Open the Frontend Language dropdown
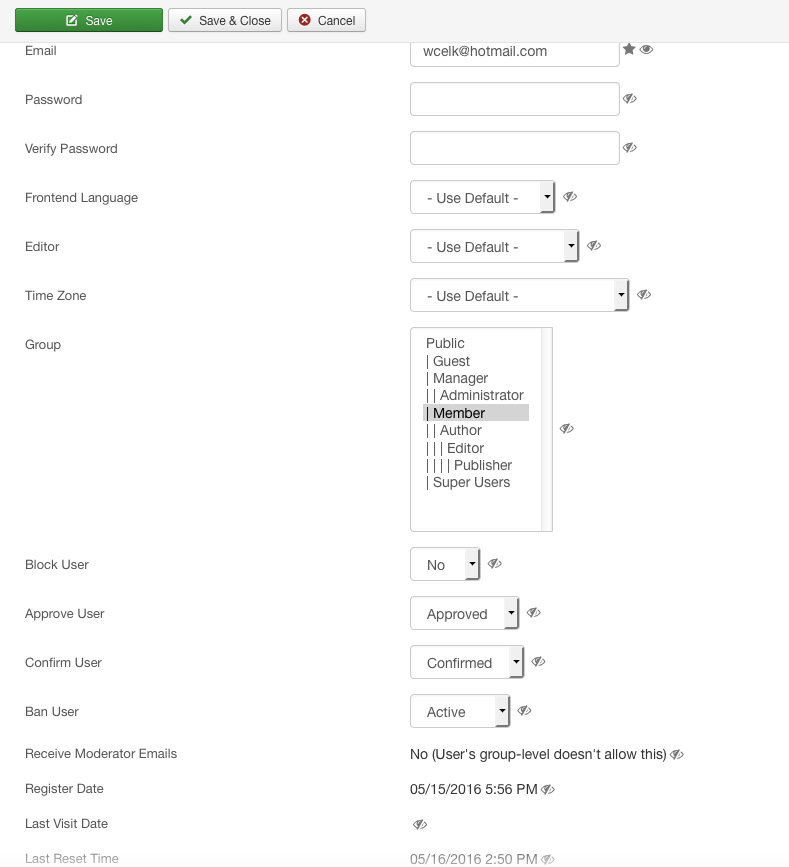Viewport: 789px width, 867px height. 482,198
